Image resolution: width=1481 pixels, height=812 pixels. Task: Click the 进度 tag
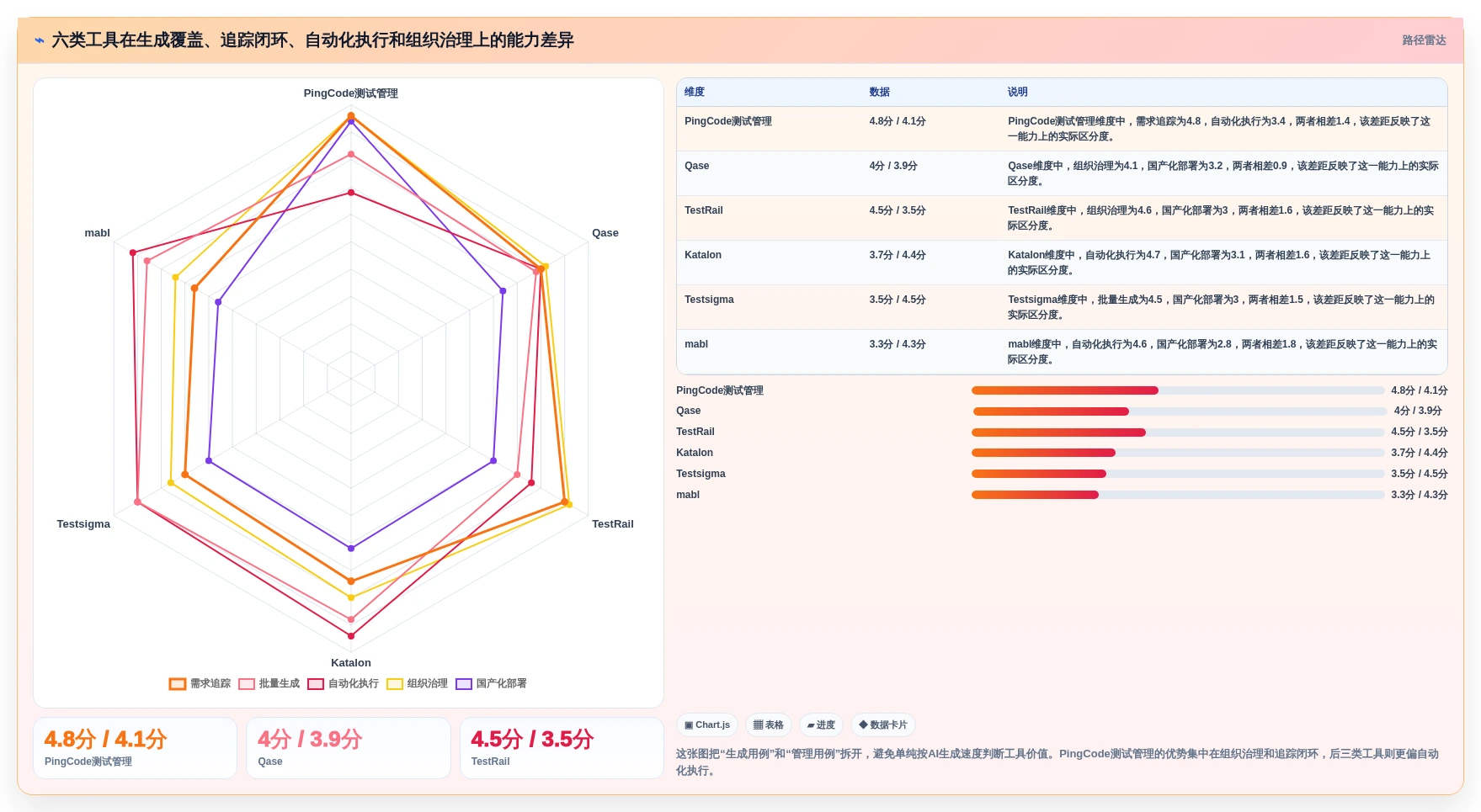(821, 725)
